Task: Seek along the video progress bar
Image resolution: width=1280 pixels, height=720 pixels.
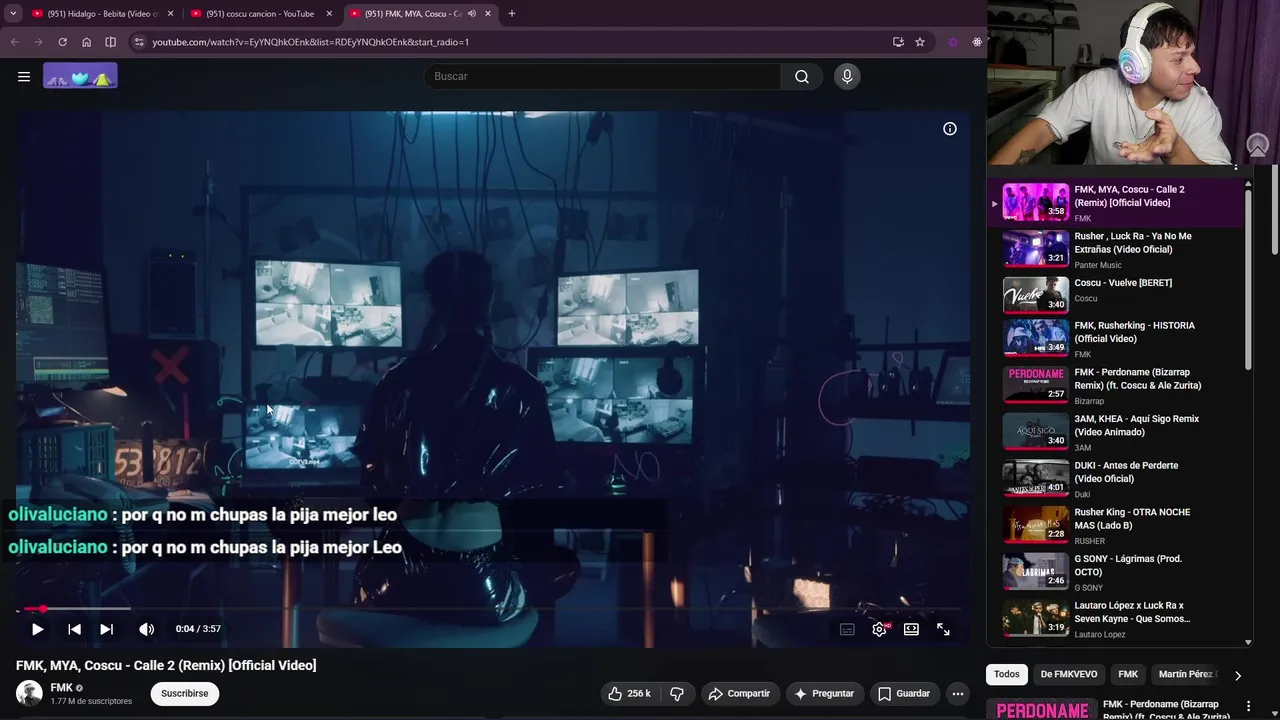Action: [x=492, y=609]
